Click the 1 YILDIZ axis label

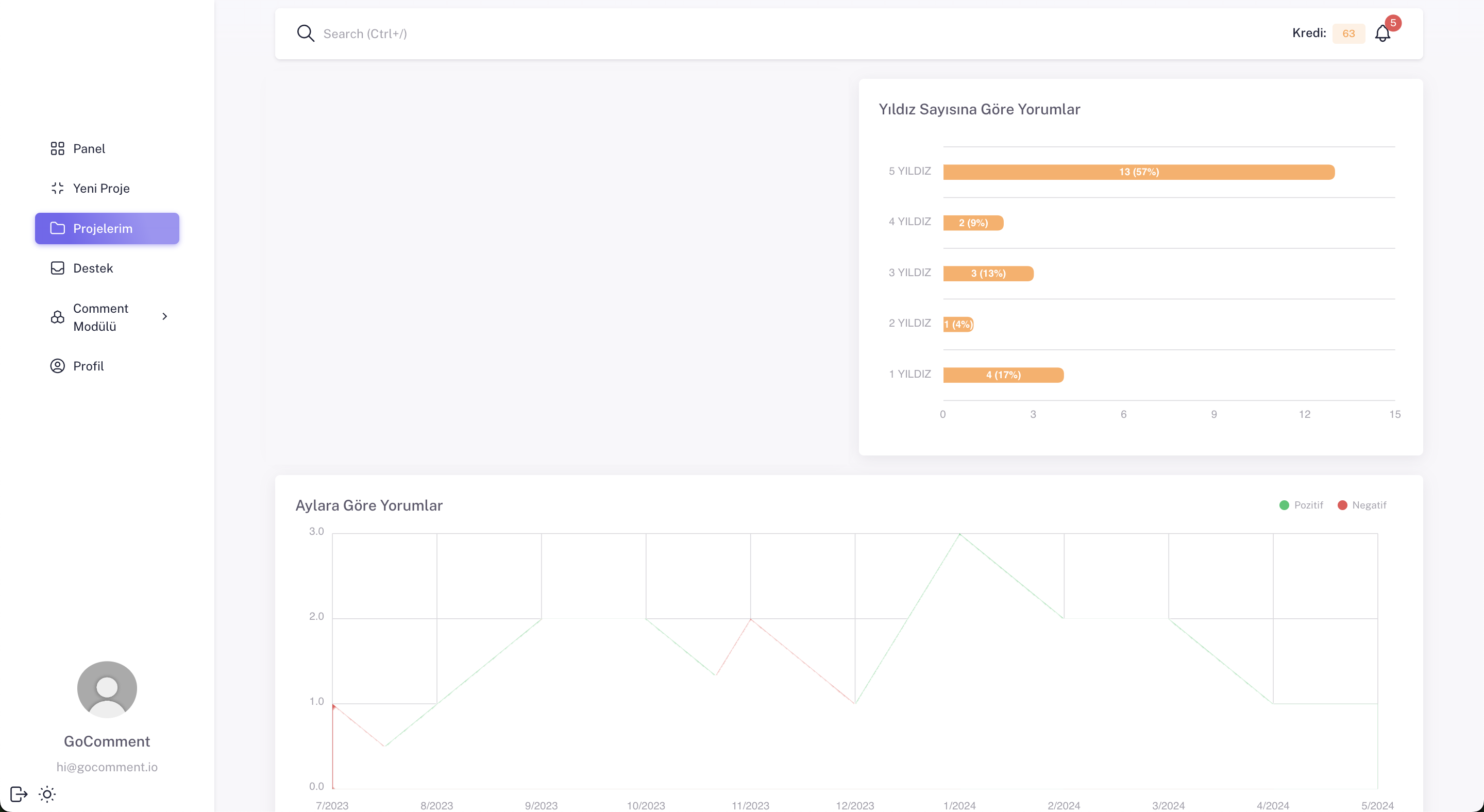click(x=909, y=375)
